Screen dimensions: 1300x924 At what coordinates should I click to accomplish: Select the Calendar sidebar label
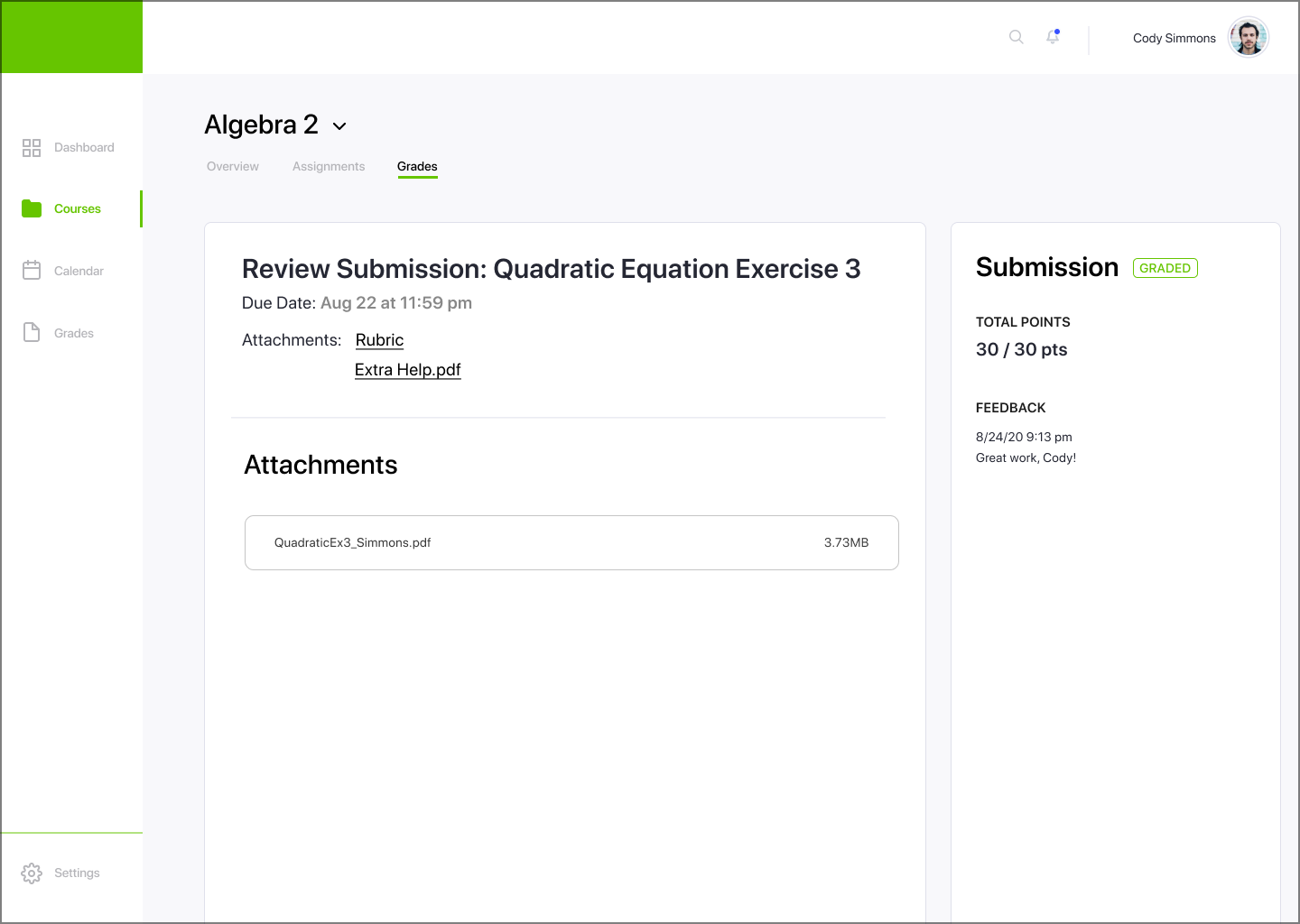click(79, 271)
